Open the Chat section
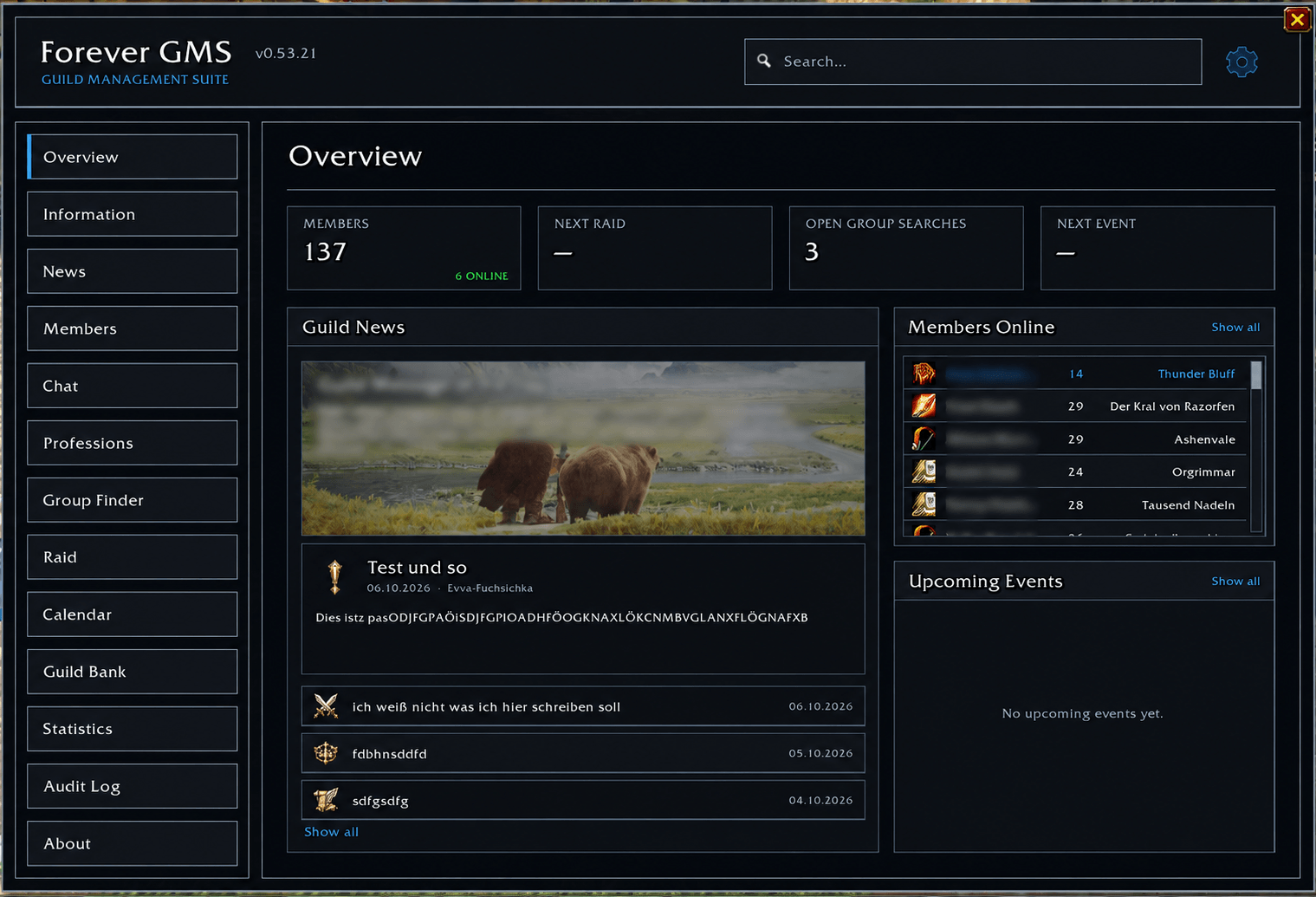Viewport: 1316px width, 897px height. point(133,386)
